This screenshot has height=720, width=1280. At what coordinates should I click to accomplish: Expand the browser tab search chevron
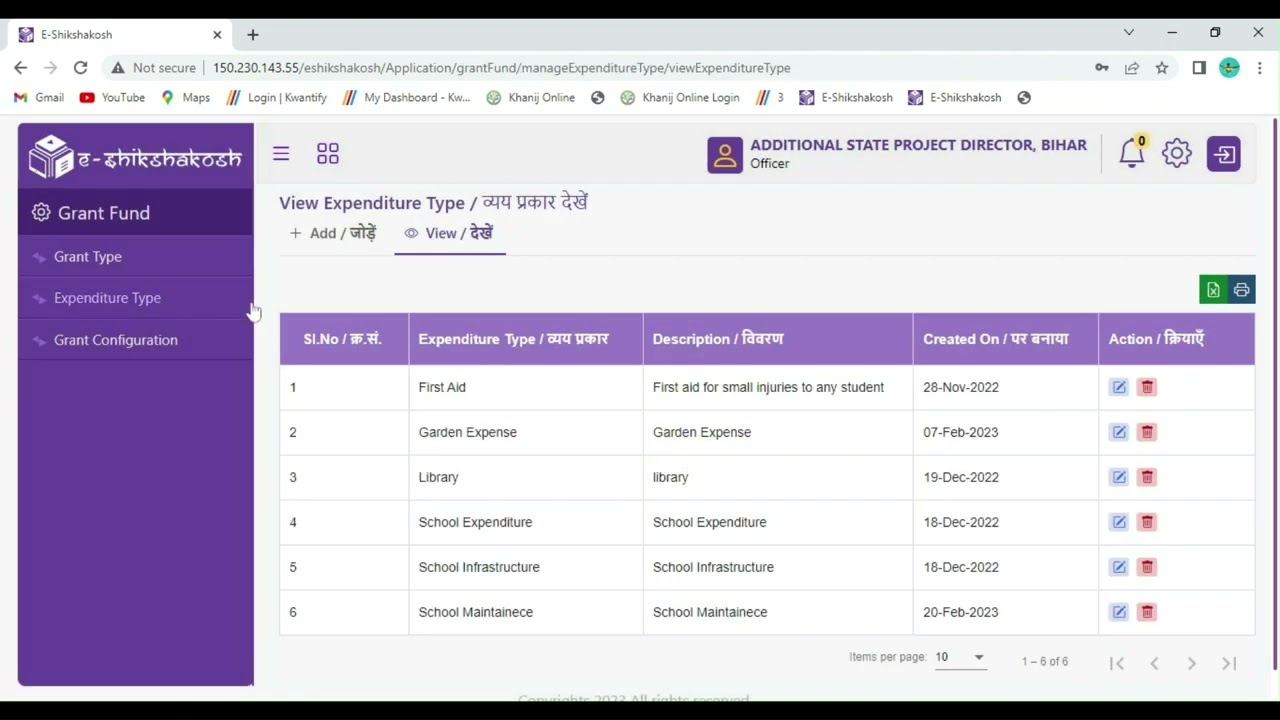1129,33
